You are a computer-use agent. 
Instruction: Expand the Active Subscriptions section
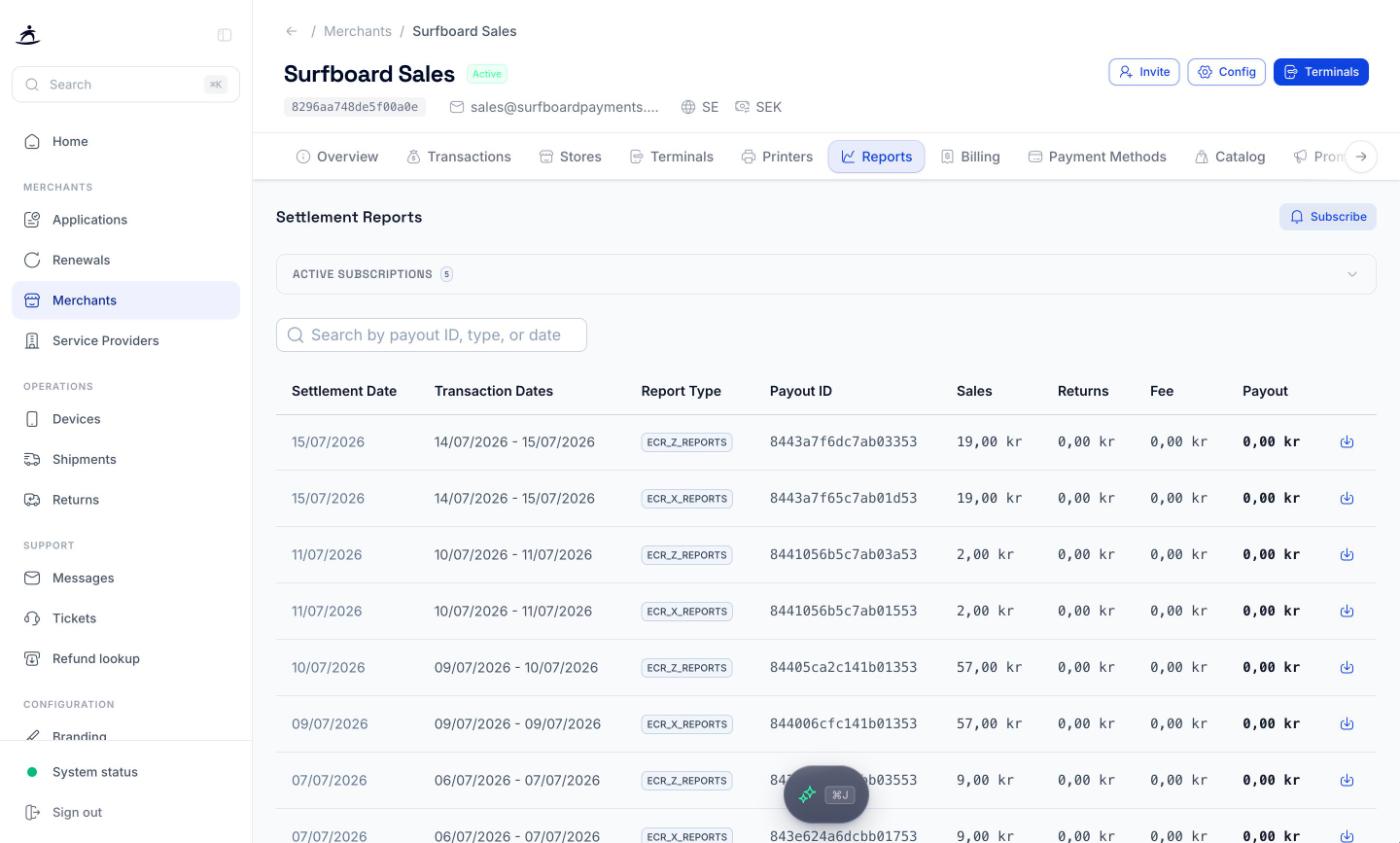(x=826, y=274)
